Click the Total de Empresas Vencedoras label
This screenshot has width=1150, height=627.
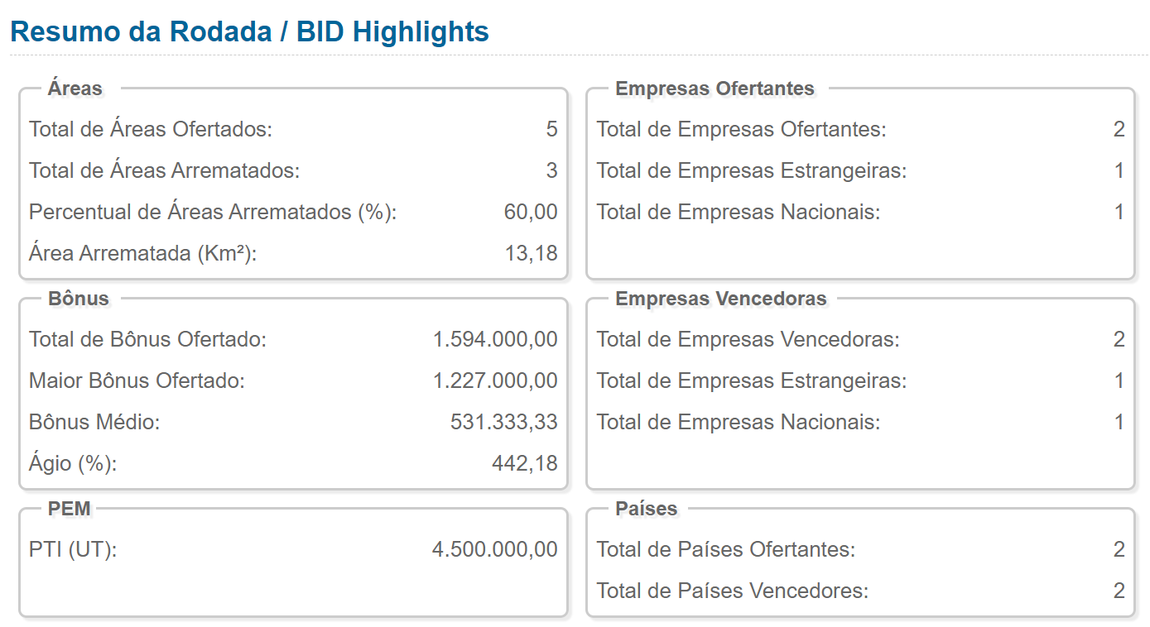748,339
